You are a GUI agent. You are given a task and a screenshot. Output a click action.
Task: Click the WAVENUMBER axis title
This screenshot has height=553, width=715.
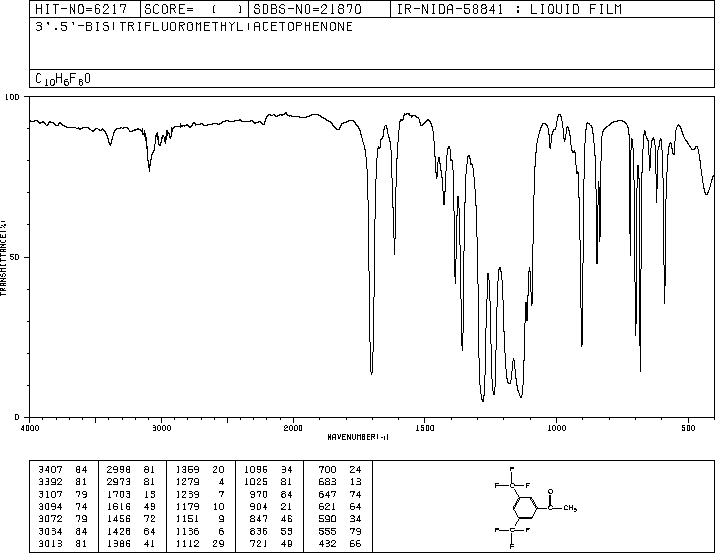click(358, 437)
